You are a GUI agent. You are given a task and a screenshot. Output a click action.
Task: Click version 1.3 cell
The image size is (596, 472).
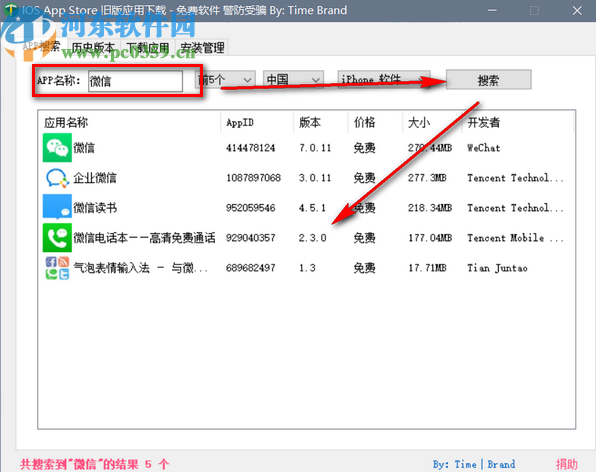click(307, 268)
